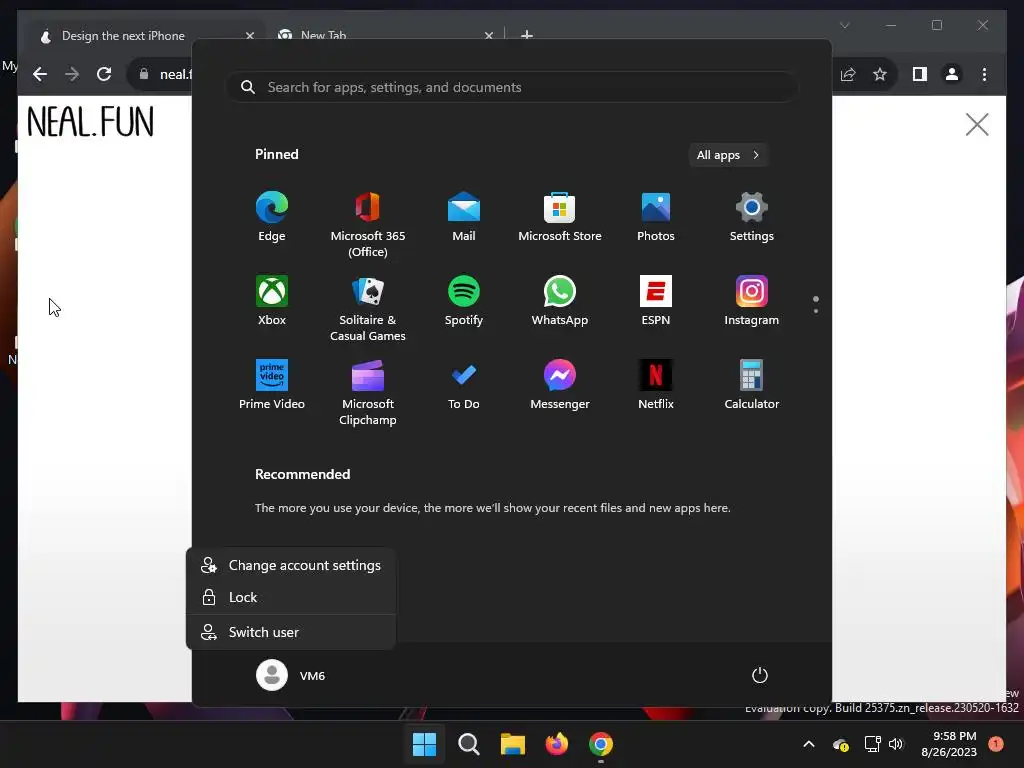
Task: Share this page from Chrome toolbar
Action: coord(848,74)
